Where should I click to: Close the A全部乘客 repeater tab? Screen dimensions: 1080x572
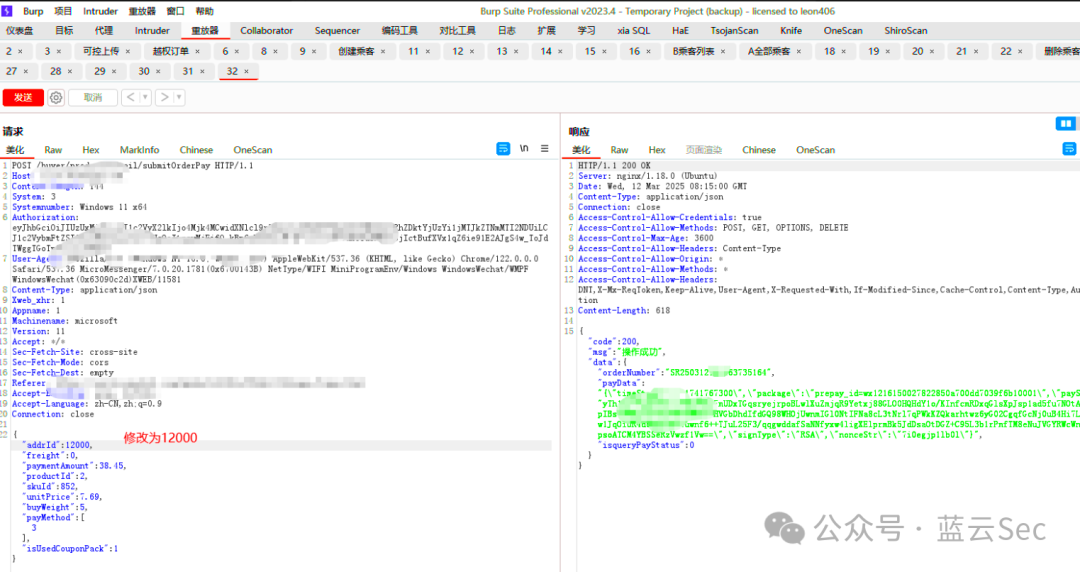click(x=798, y=52)
